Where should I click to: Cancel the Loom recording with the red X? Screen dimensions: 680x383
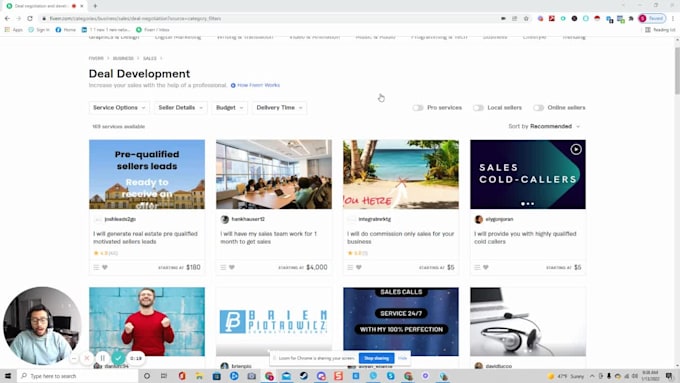[x=86, y=358]
